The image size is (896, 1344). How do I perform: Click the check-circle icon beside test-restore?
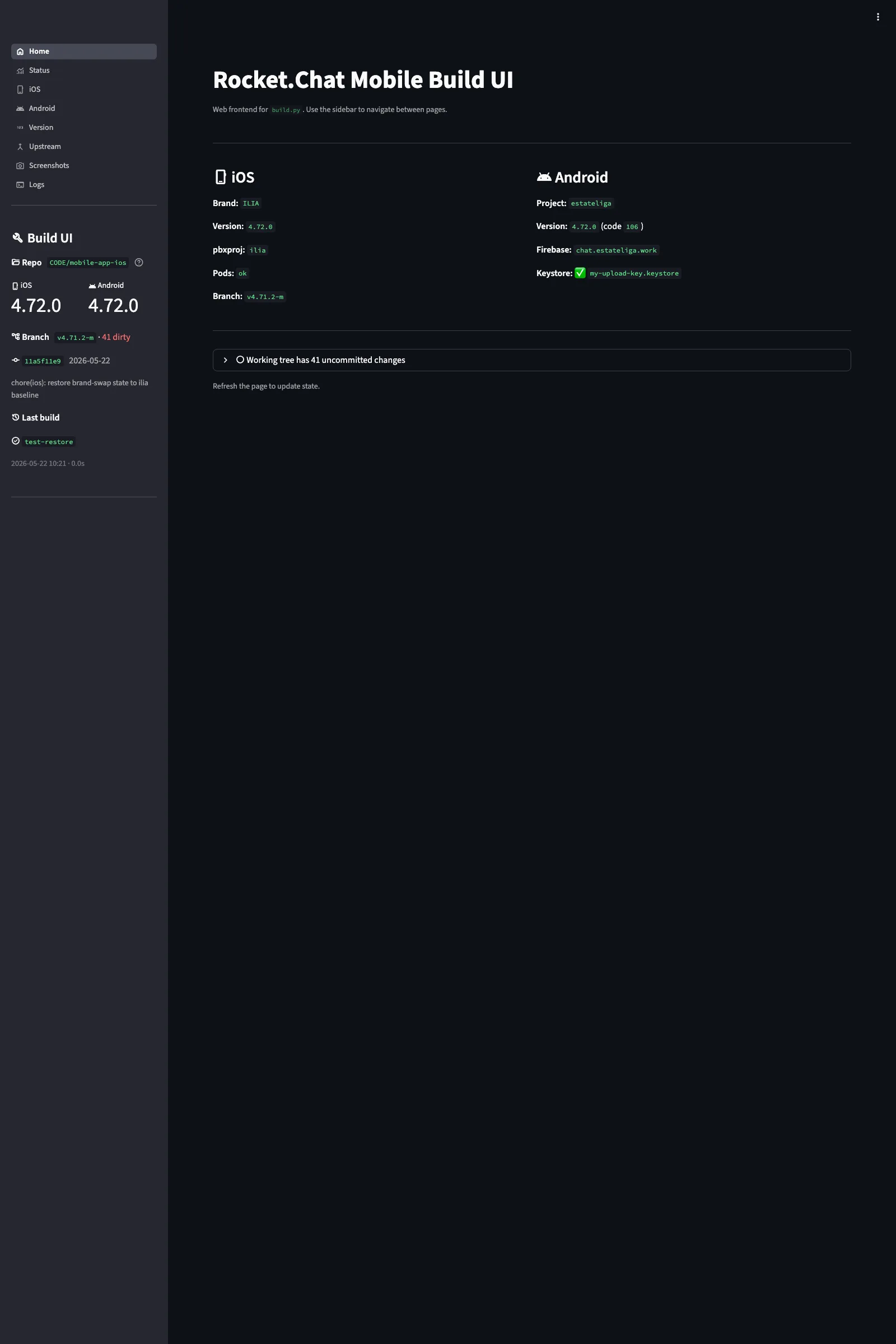click(16, 441)
